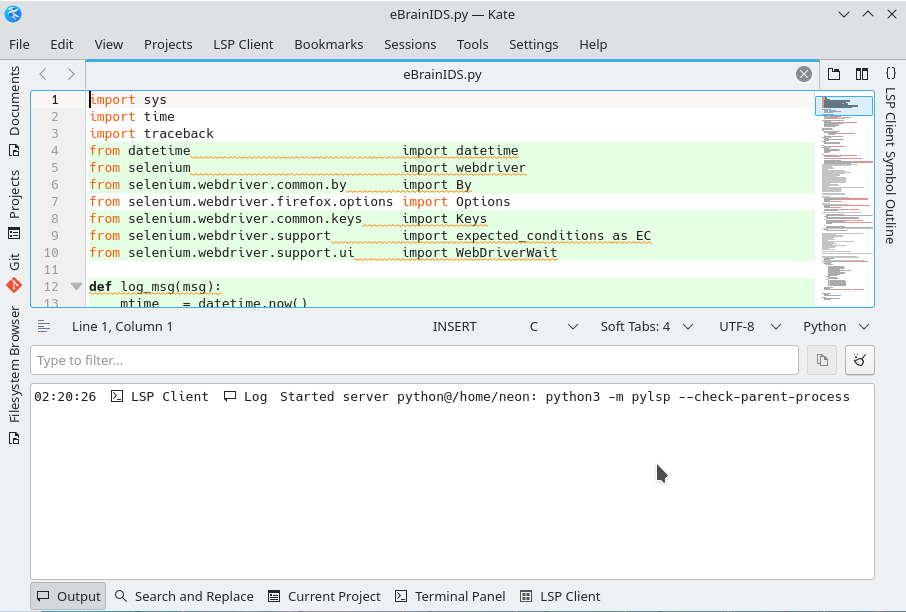Click line number 4 in the gutter

click(x=54, y=151)
